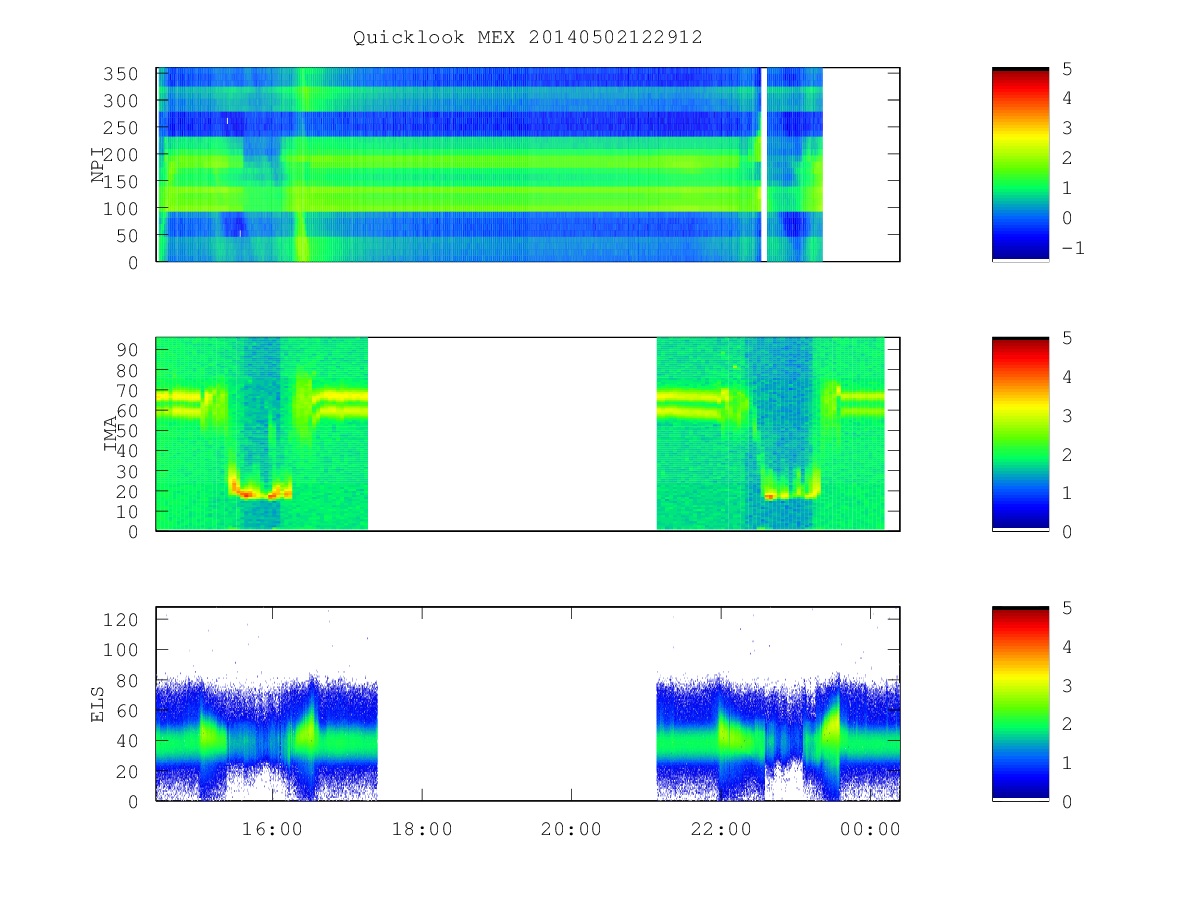Select the NPI y-axis label

point(98,165)
